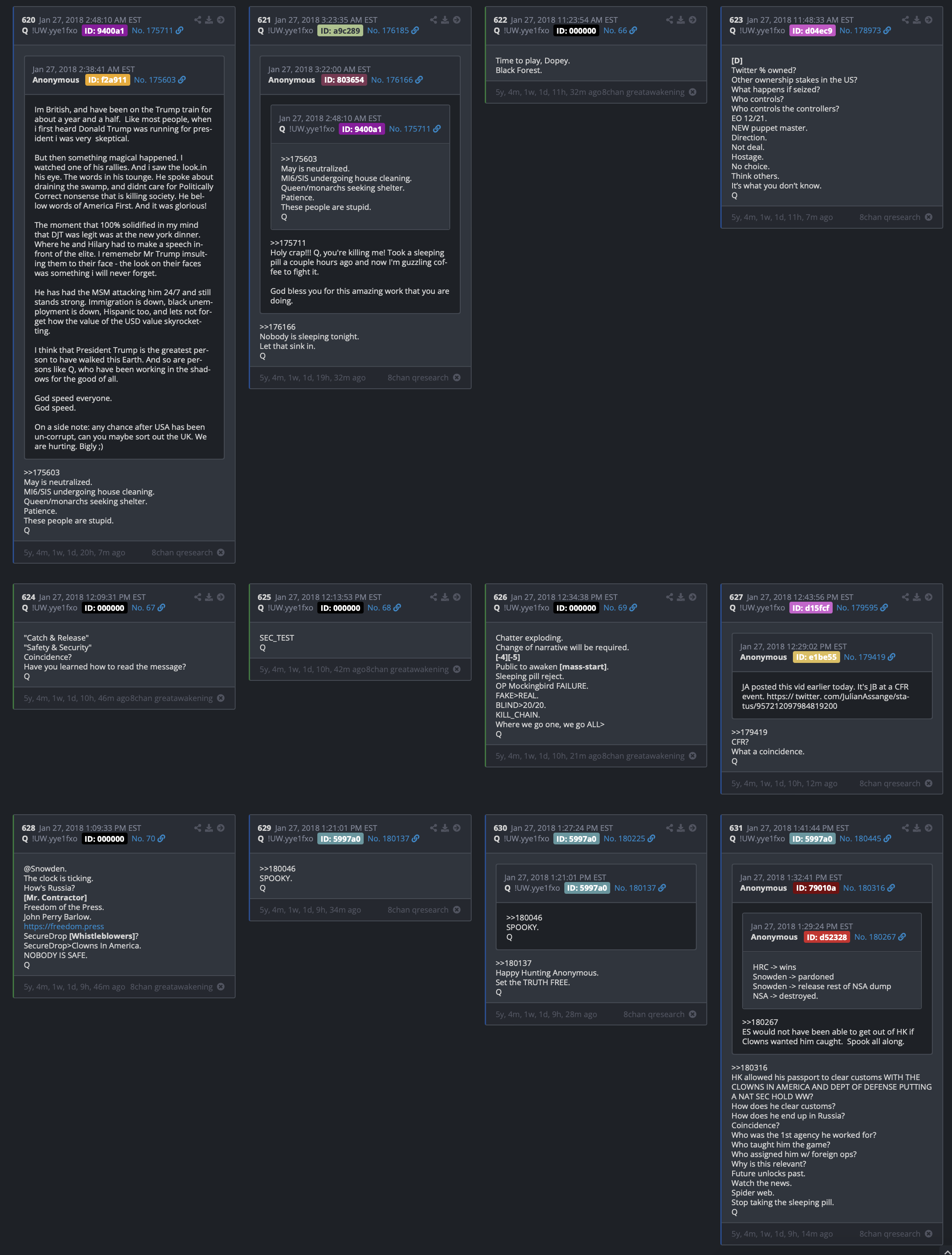The image size is (952, 1255).
Task: Click the X icon in post 622 footer
Action: coord(693,92)
